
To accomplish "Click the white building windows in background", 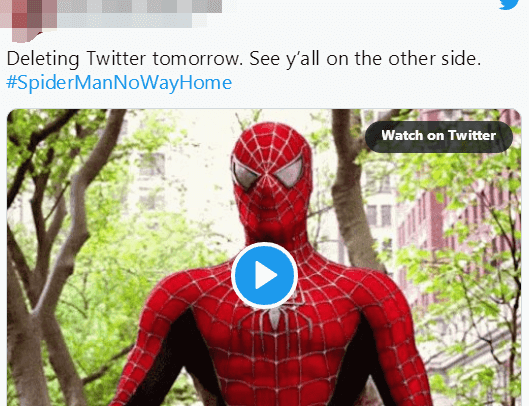I will click(381, 215).
